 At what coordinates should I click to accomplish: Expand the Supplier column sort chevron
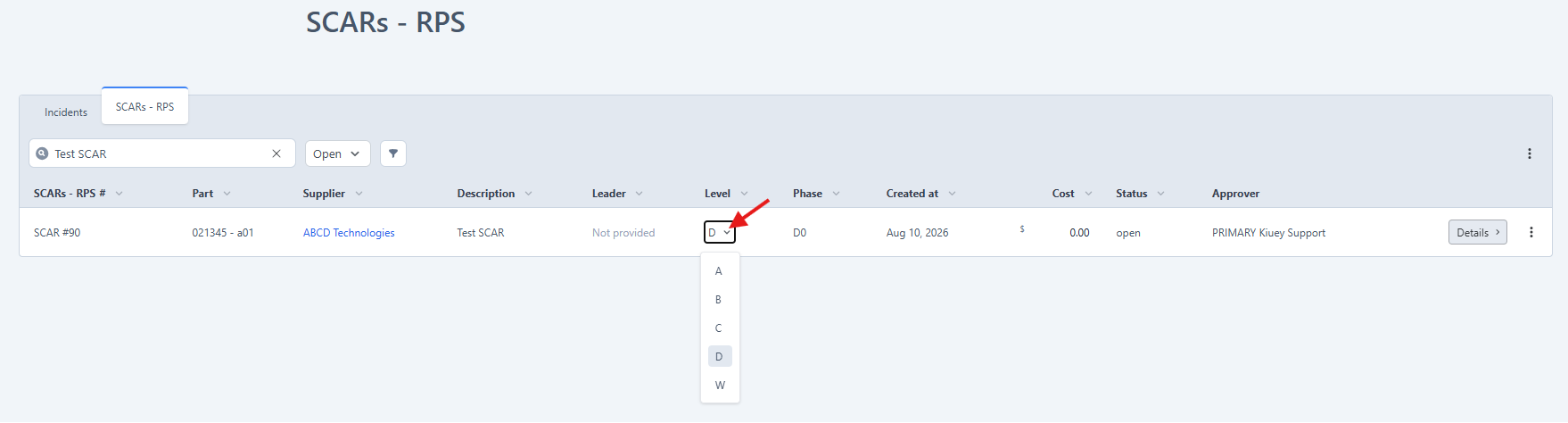[x=359, y=194]
